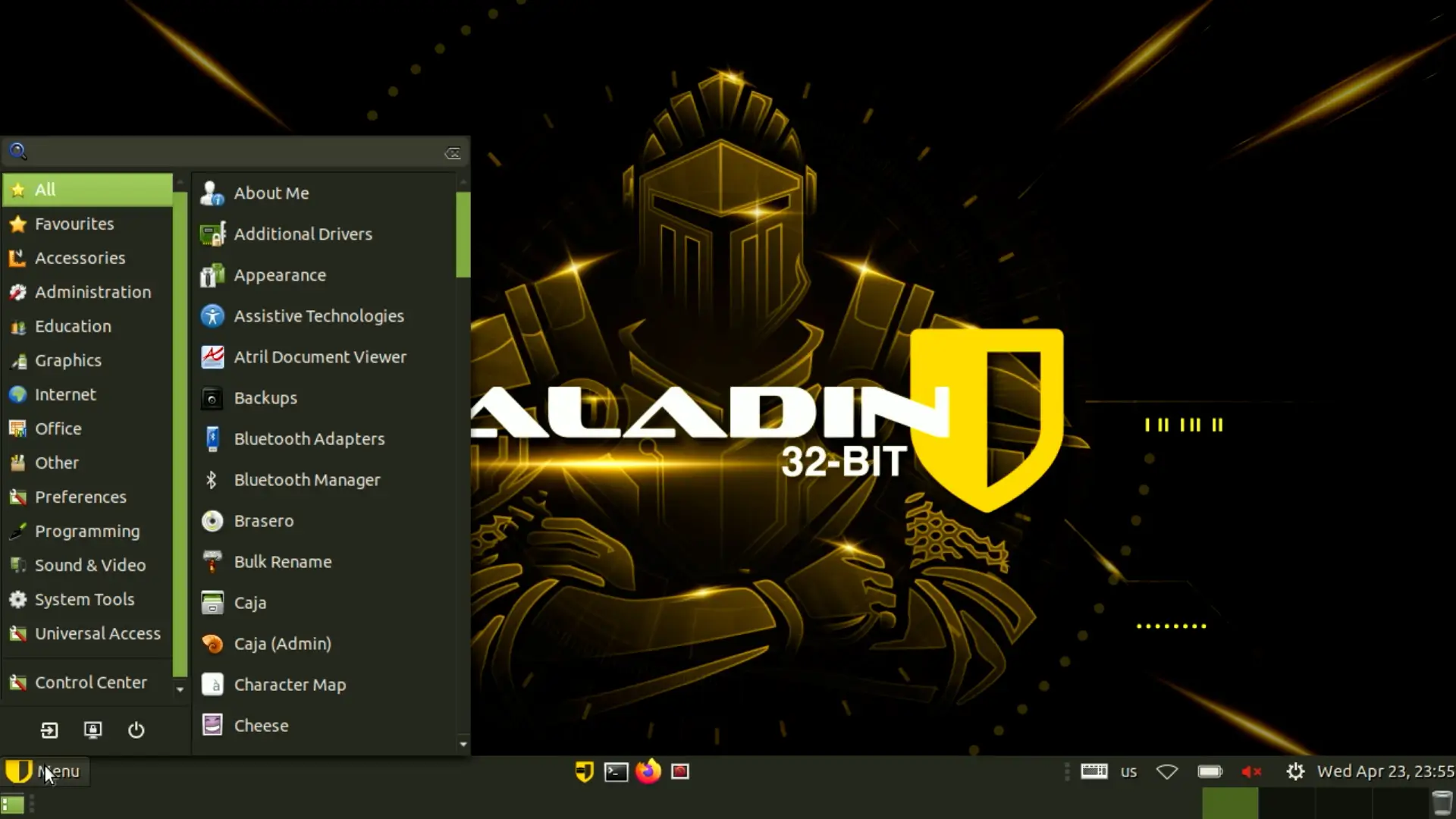Launch Caja (Admin)
The image size is (1456, 819).
click(x=325, y=643)
